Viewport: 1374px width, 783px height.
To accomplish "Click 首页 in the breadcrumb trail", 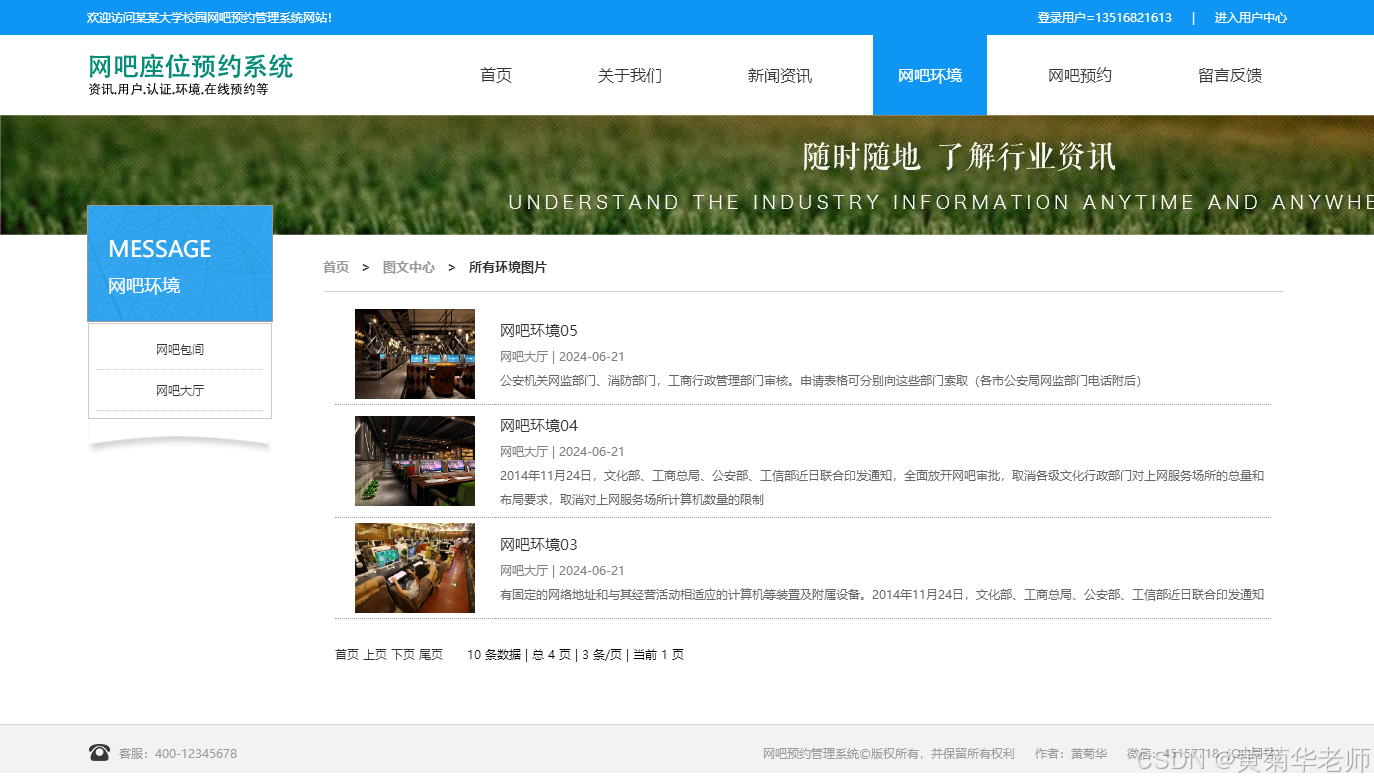I will tap(336, 267).
